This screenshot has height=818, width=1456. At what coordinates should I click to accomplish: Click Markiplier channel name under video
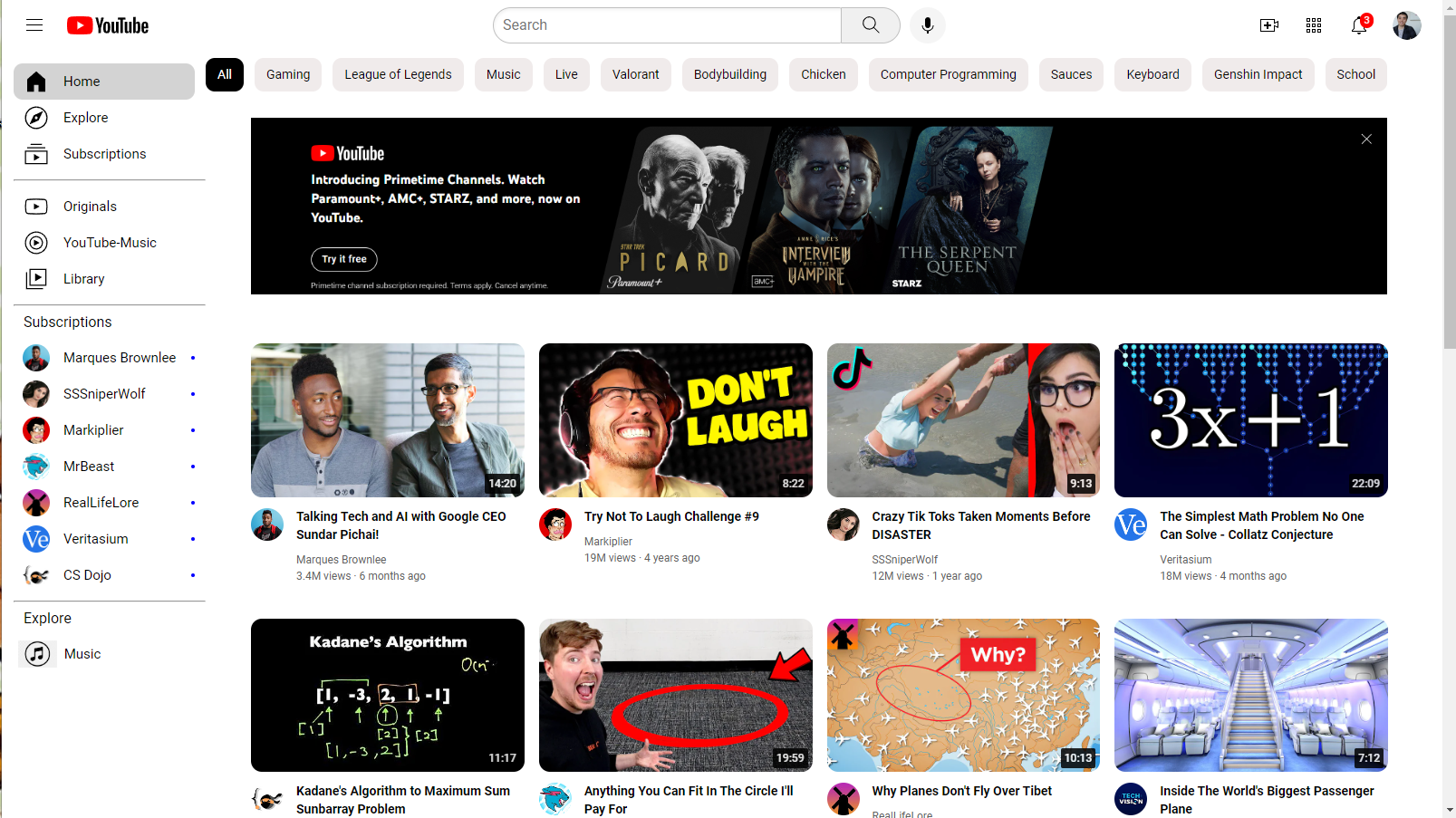(x=608, y=542)
